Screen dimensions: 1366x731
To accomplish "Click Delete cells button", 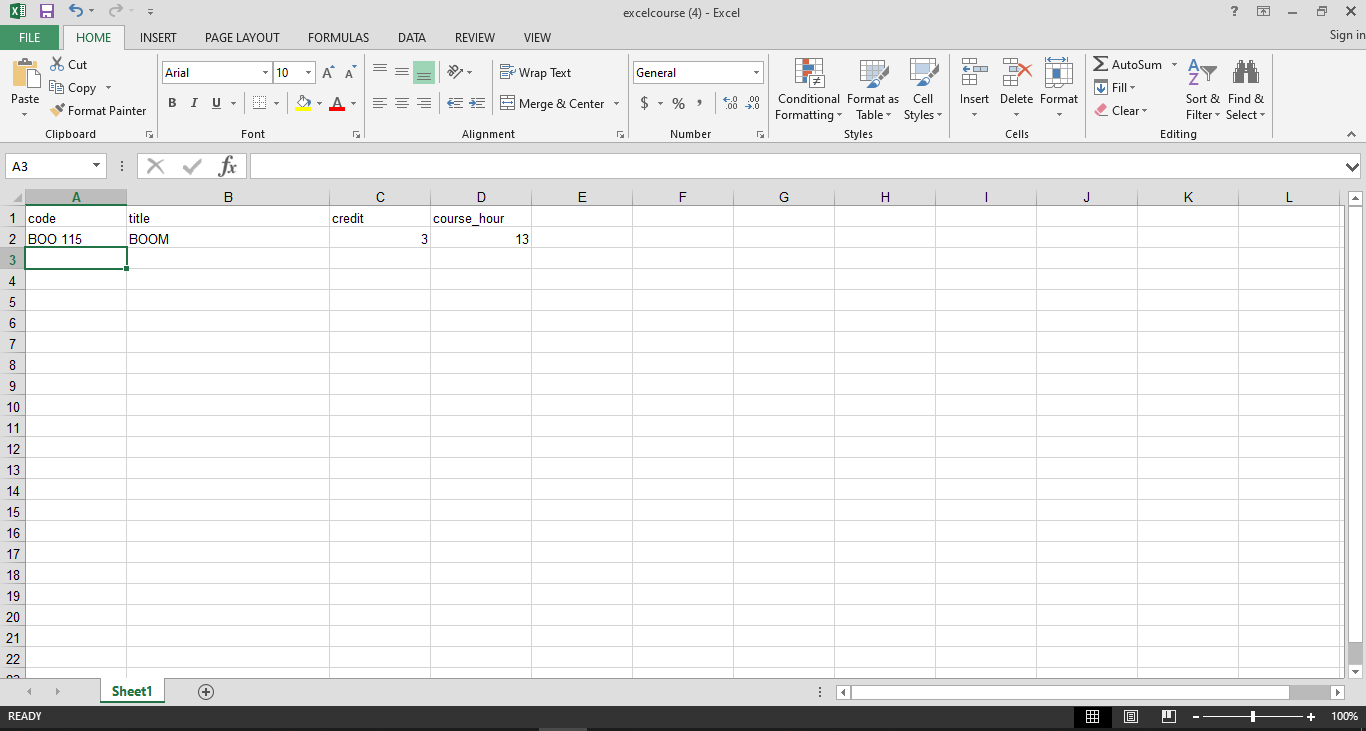I will [1016, 88].
